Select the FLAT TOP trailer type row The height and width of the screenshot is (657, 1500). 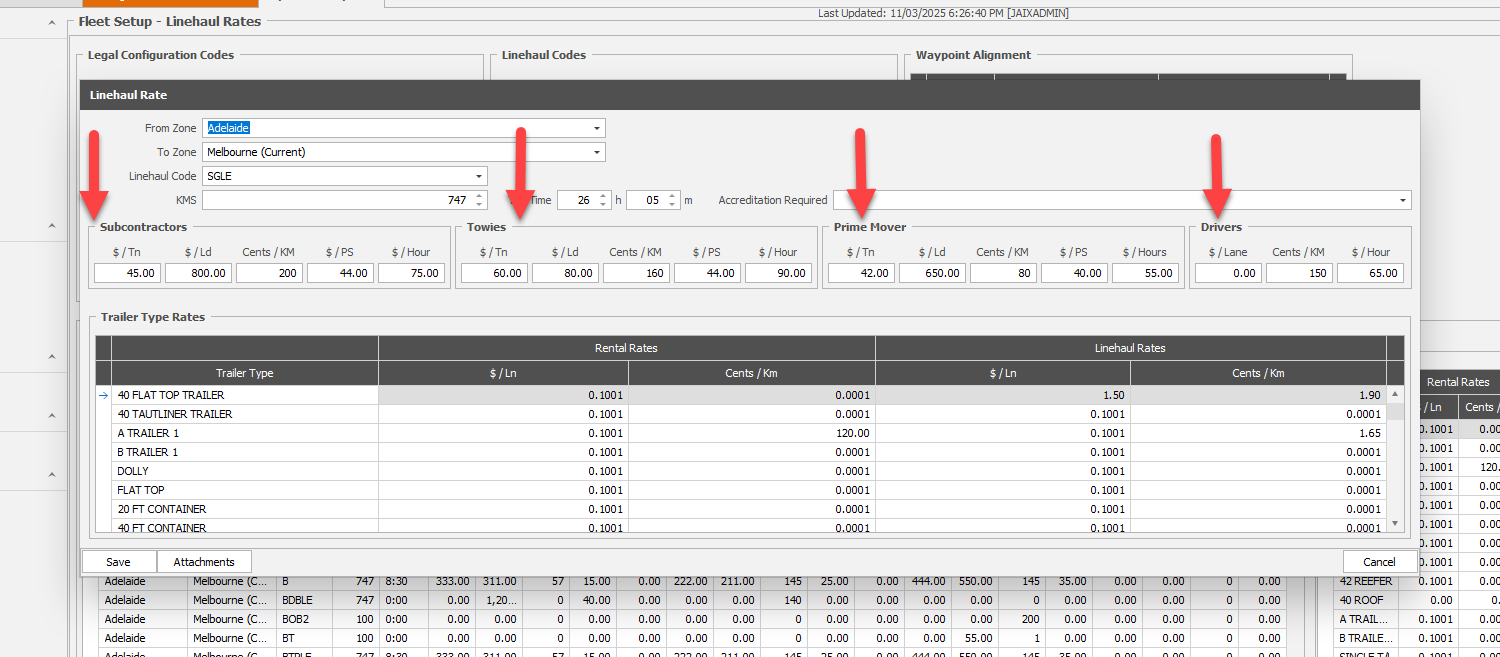coord(741,490)
